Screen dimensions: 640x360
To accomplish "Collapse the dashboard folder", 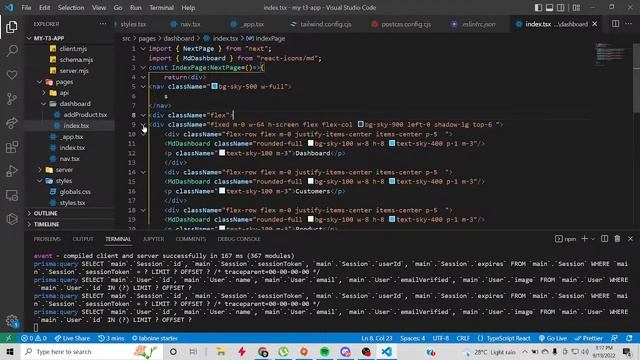I will (x=44, y=104).
